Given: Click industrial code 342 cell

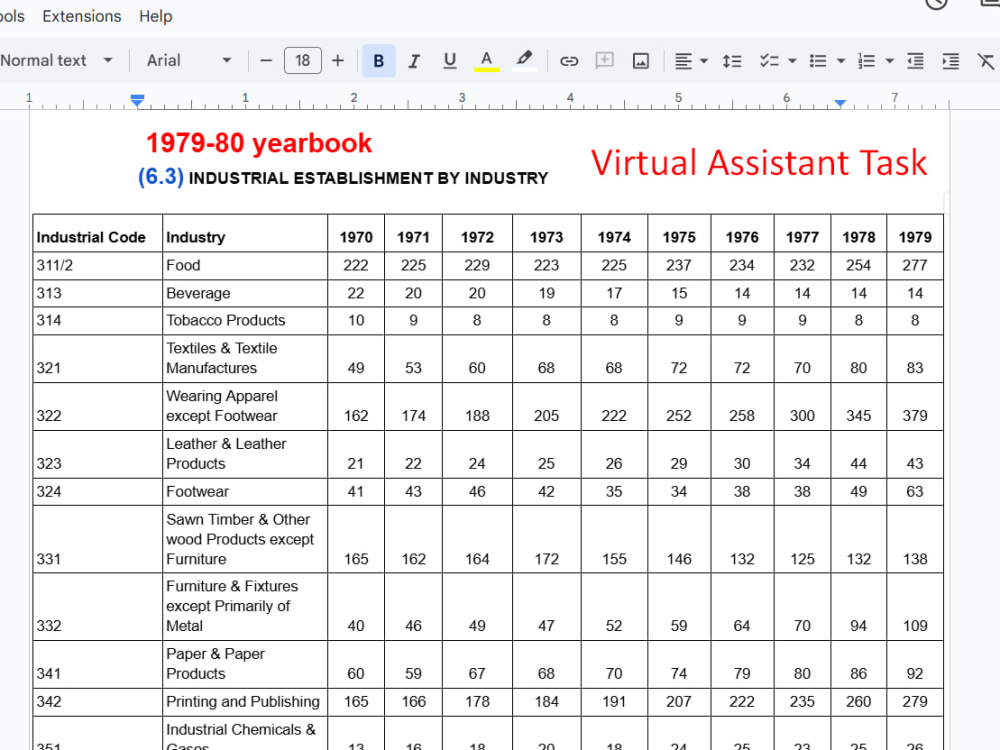Looking at the screenshot, I should click(x=98, y=702).
